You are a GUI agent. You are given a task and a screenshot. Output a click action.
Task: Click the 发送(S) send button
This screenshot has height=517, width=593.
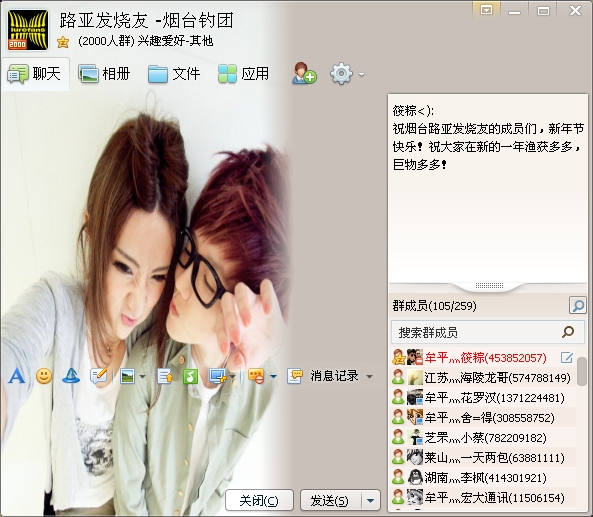[x=331, y=500]
